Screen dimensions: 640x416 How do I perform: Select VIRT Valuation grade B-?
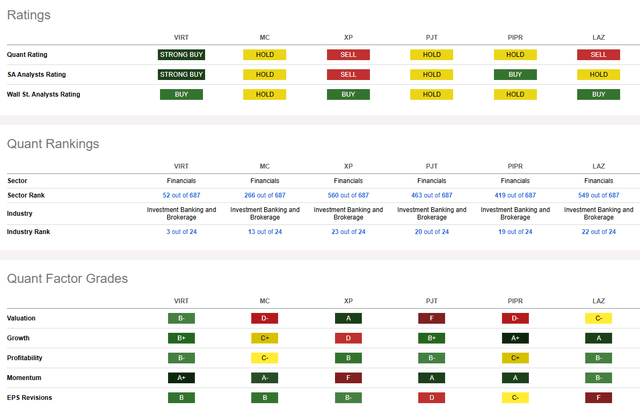pos(181,318)
